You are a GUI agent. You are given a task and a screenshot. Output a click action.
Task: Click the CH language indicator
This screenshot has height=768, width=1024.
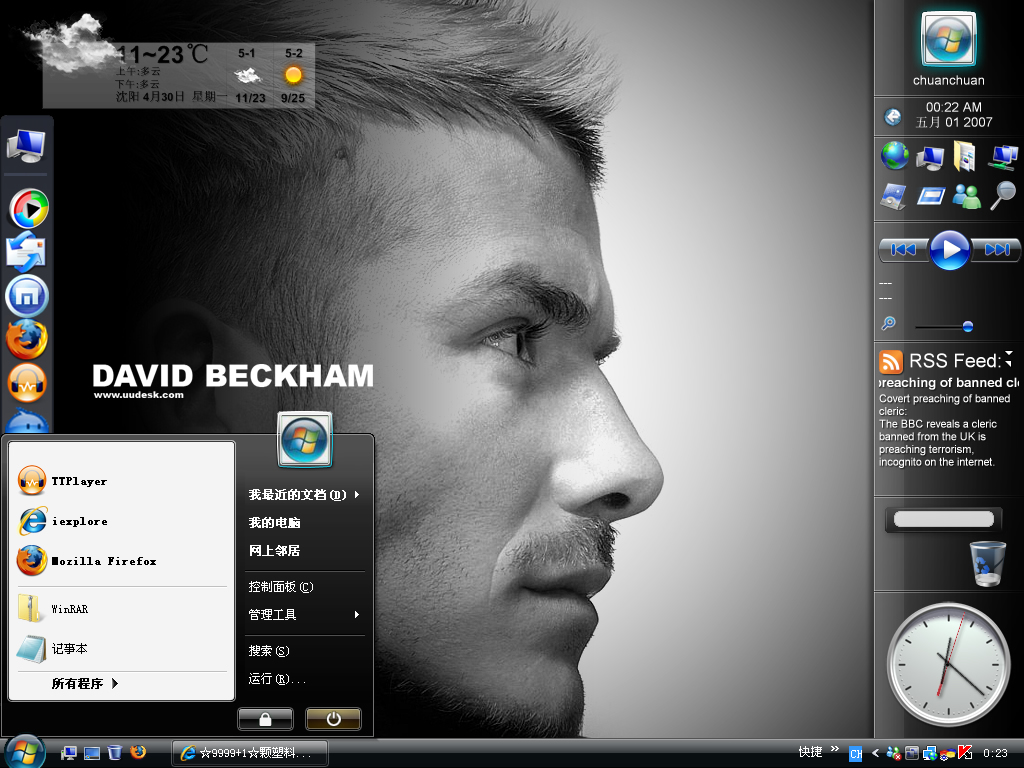pyautogui.click(x=856, y=754)
